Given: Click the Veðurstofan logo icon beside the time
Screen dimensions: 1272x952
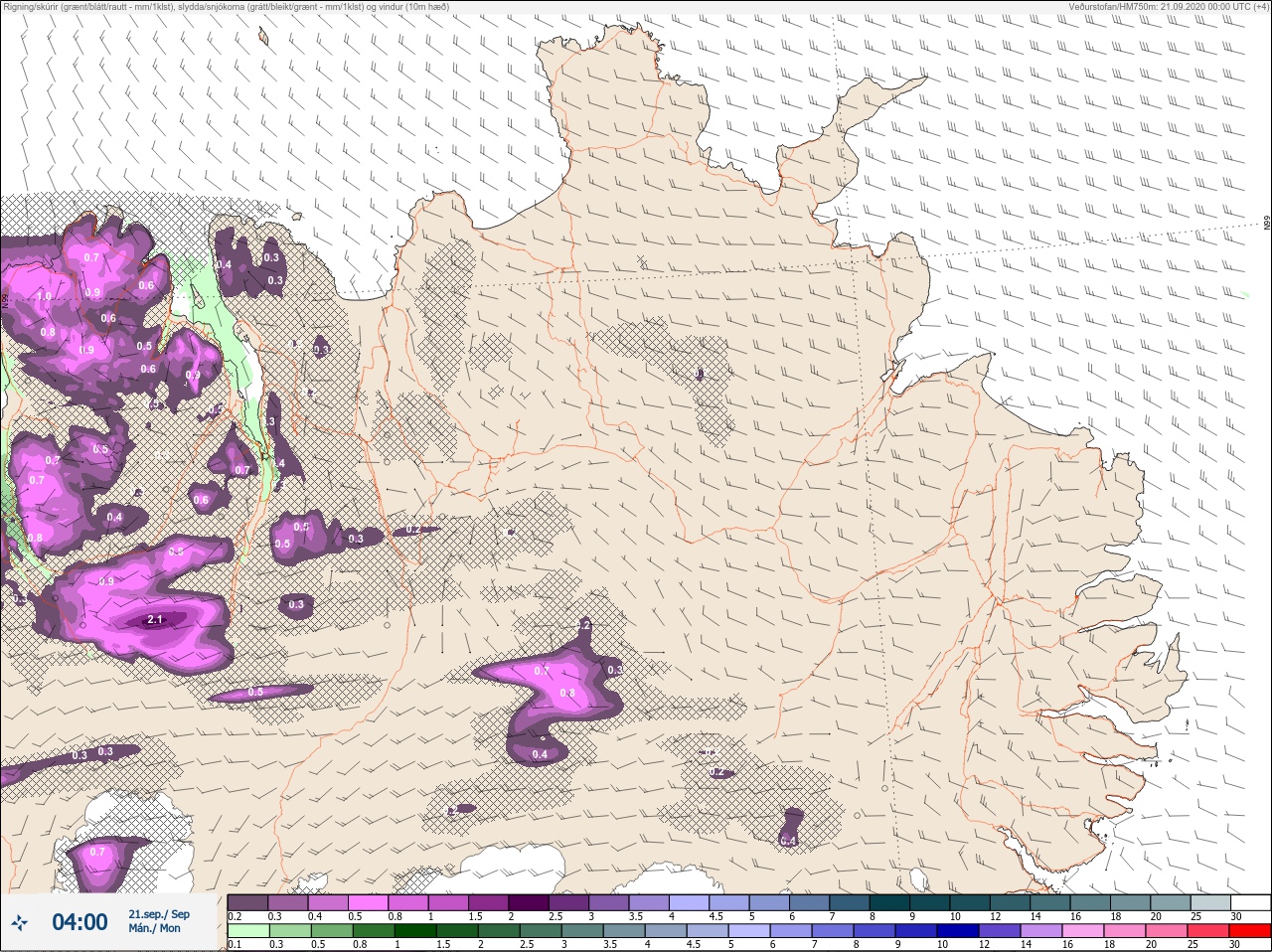Looking at the screenshot, I should pyautogui.click(x=20, y=923).
